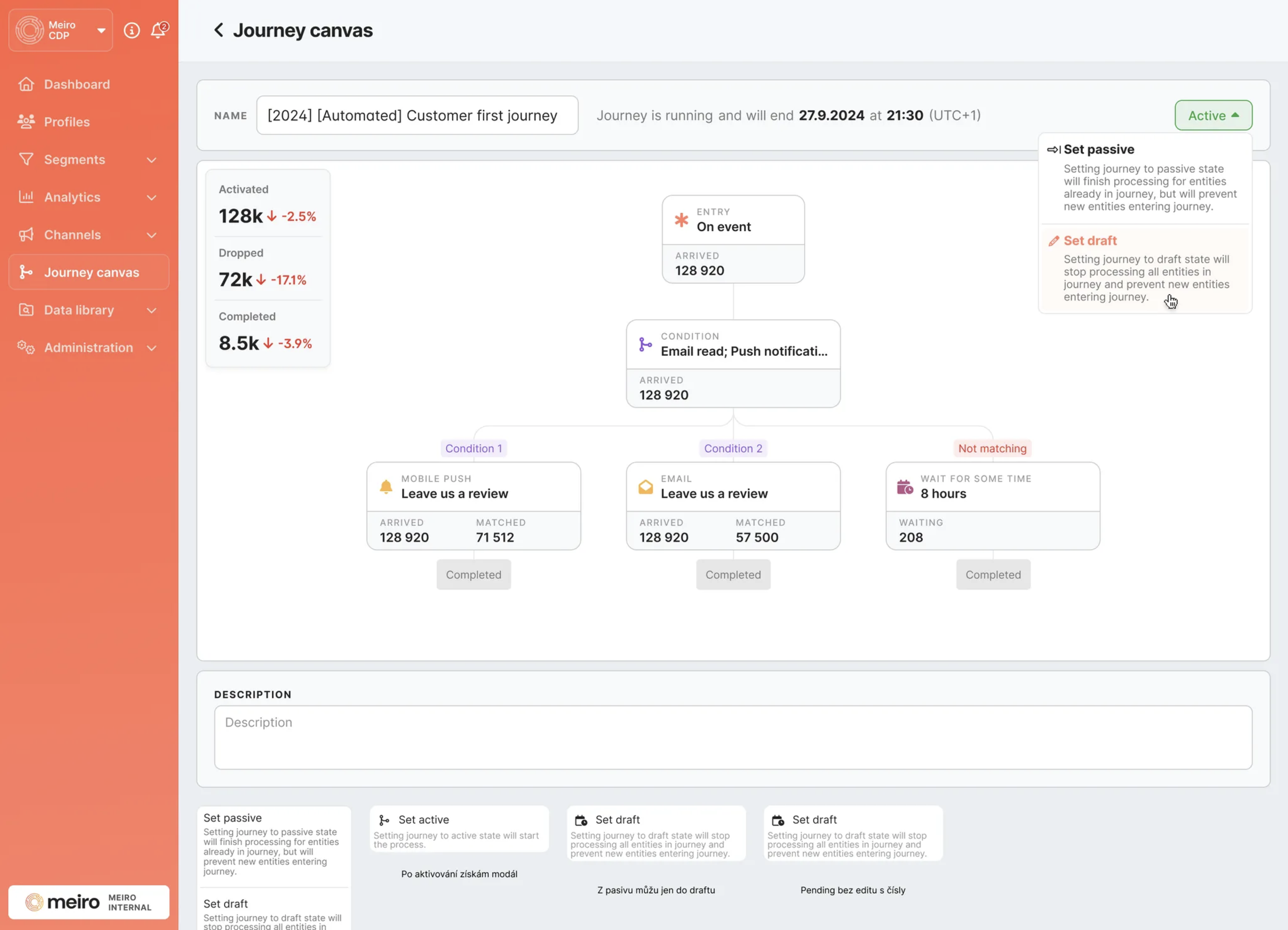Viewport: 1288px width, 930px height.
Task: Open the Administration gear icon
Action: pyautogui.click(x=24, y=348)
